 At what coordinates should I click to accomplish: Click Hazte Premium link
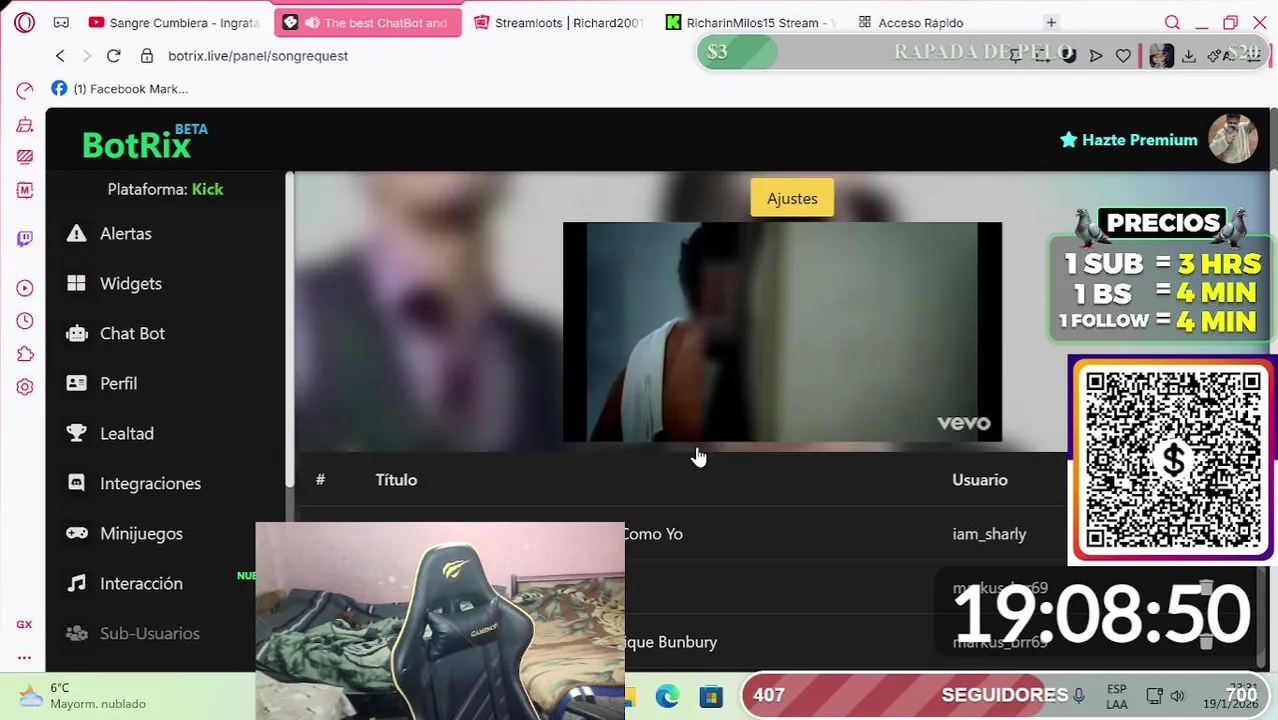pos(1129,140)
